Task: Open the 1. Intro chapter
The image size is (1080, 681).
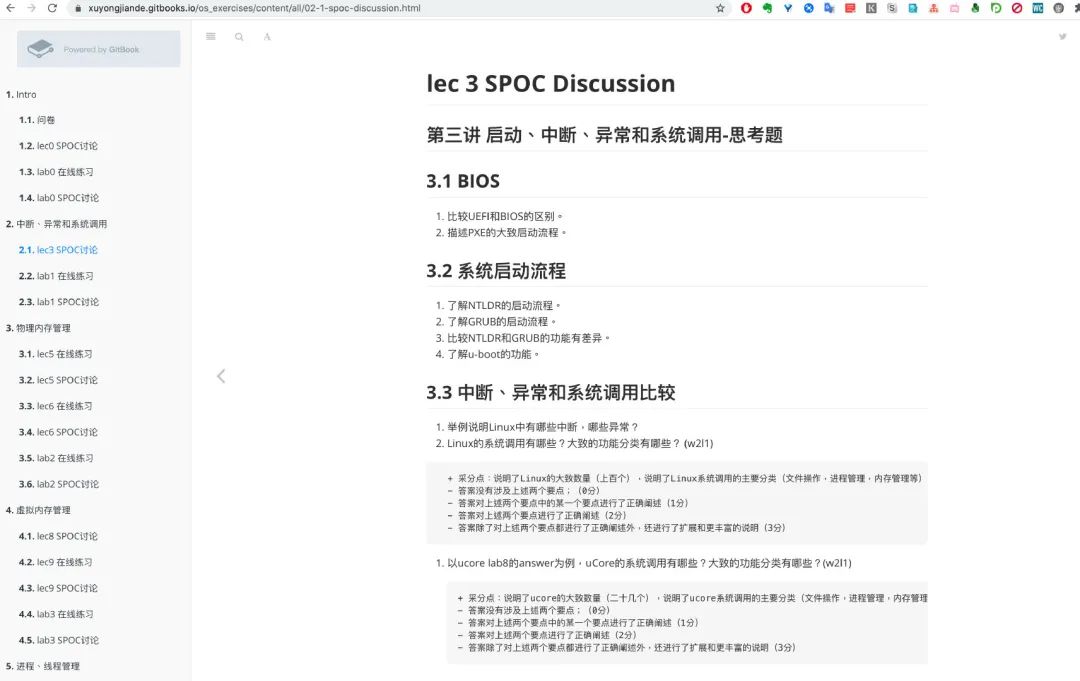Action: click(21, 94)
